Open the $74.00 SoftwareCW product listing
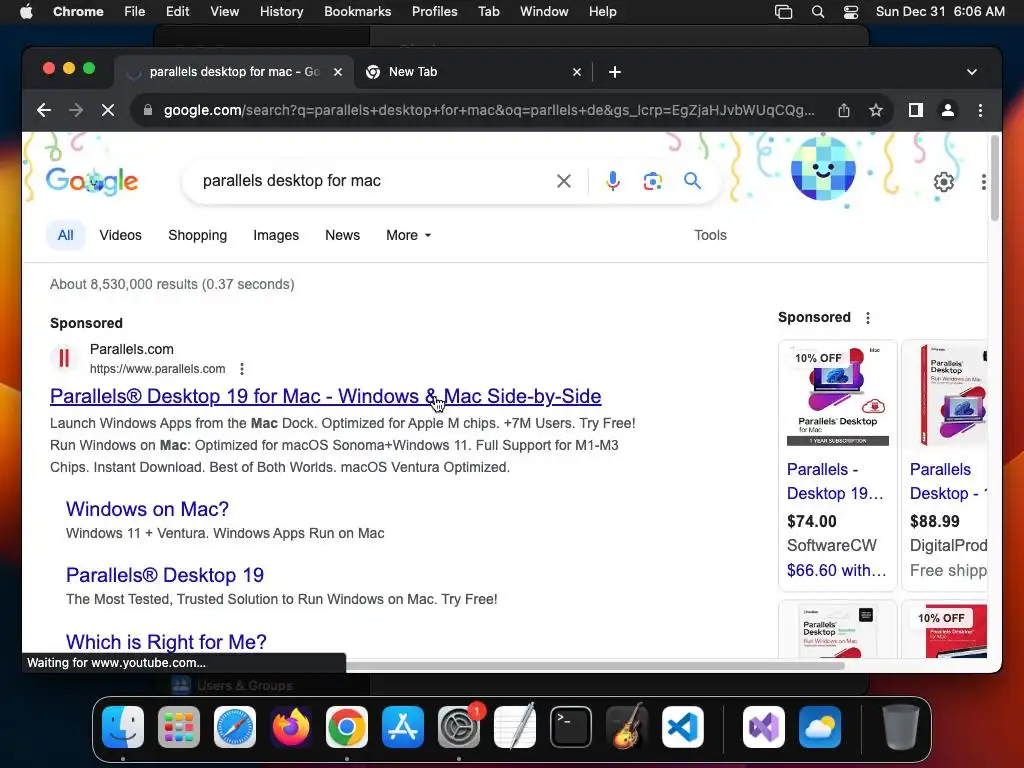 tap(837, 465)
